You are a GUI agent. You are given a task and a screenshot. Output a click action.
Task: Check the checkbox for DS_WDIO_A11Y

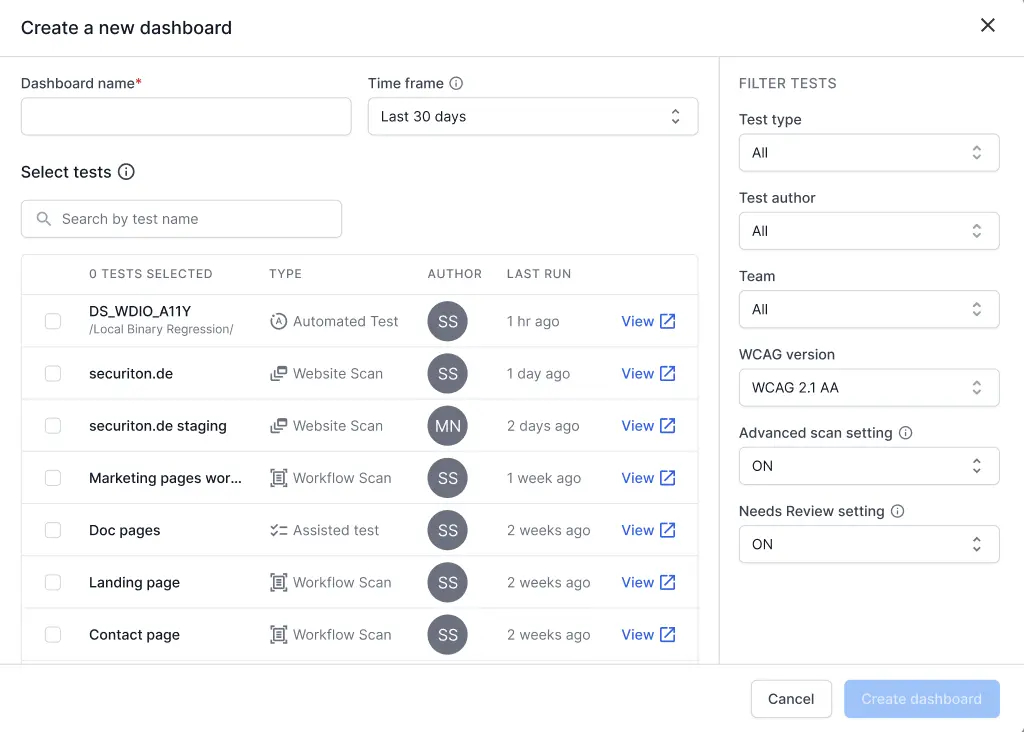click(53, 321)
